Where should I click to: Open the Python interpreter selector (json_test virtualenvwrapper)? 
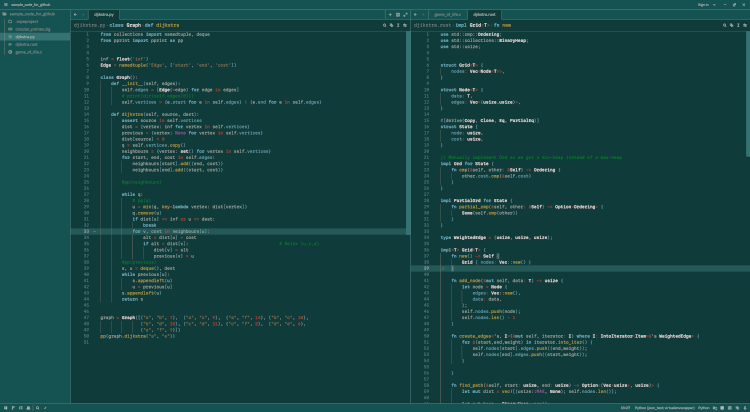665,408
